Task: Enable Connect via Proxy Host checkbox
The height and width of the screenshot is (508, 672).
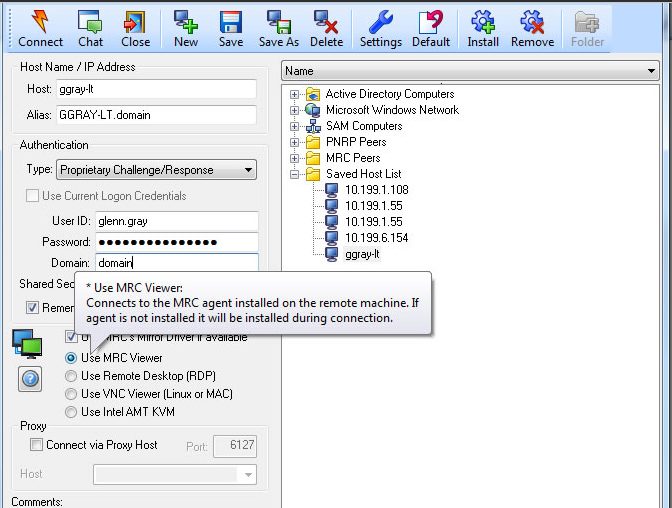Action: click(x=37, y=445)
